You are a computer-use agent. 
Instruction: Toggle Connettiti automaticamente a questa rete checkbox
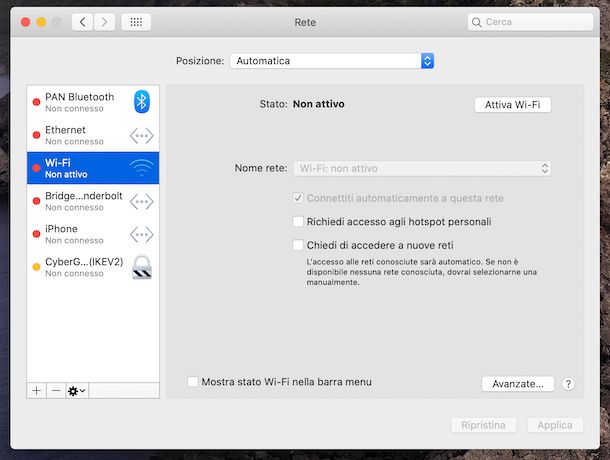[298, 198]
